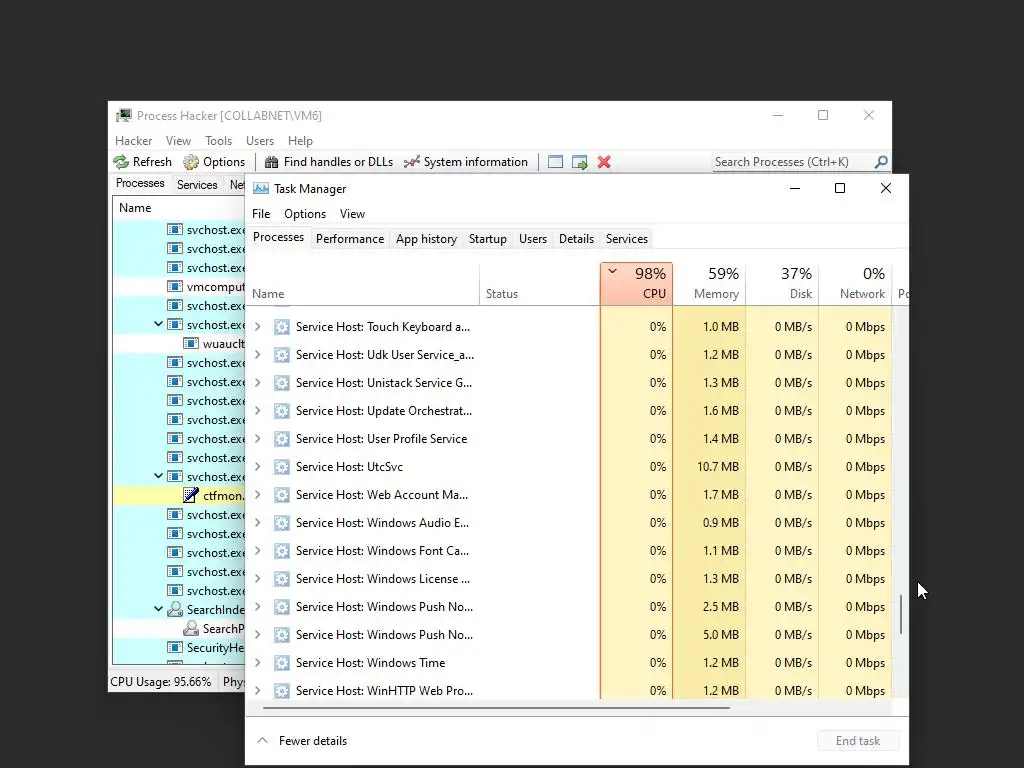Screen dimensions: 1024x768
Task: Open Task Manager Users tab
Action: pyautogui.click(x=532, y=239)
